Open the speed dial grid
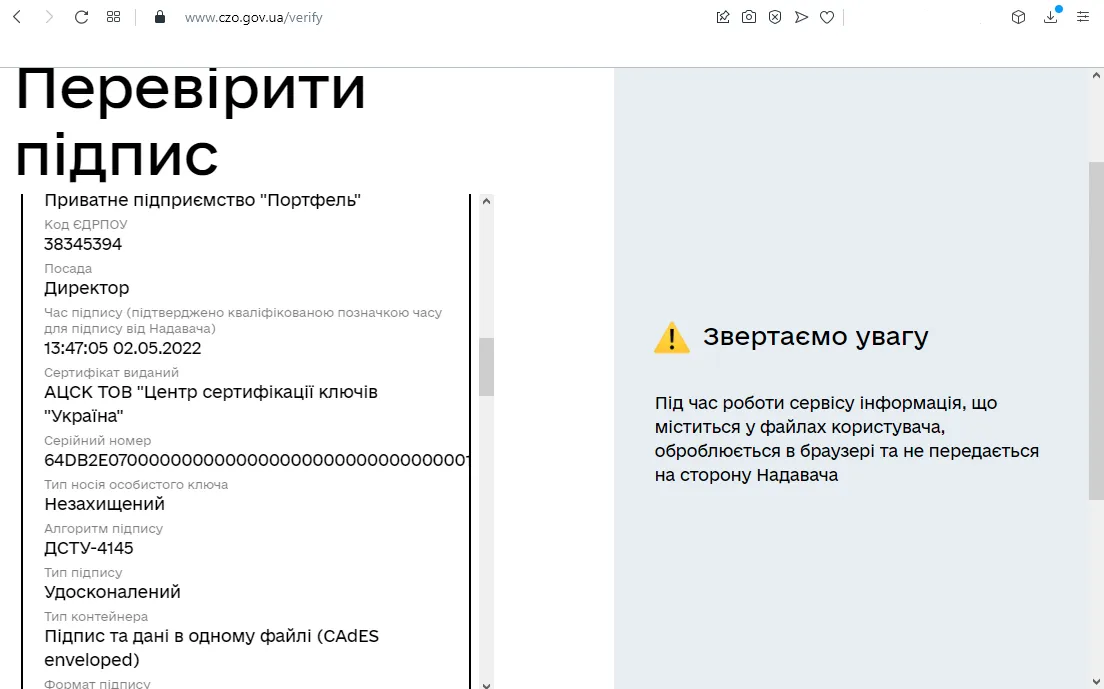The height and width of the screenshot is (689, 1104). click(x=113, y=17)
